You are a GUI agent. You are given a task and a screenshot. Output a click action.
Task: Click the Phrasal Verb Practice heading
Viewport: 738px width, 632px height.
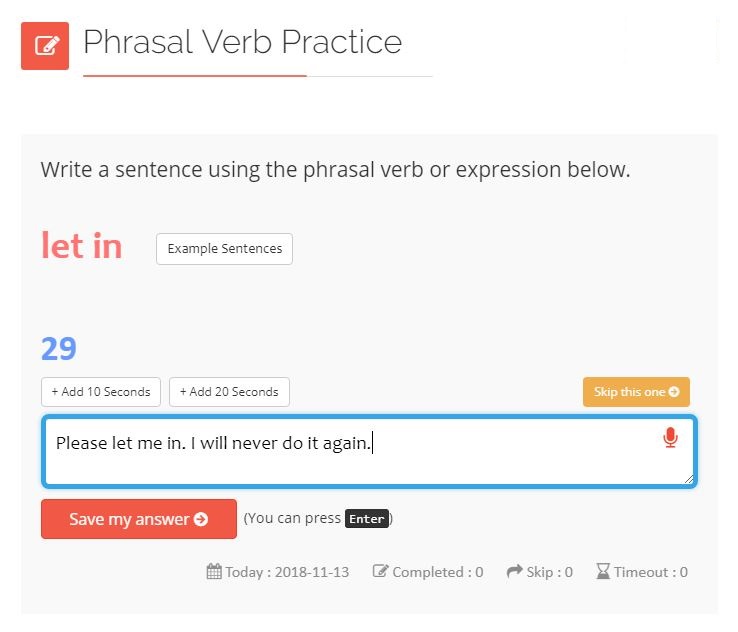click(242, 42)
